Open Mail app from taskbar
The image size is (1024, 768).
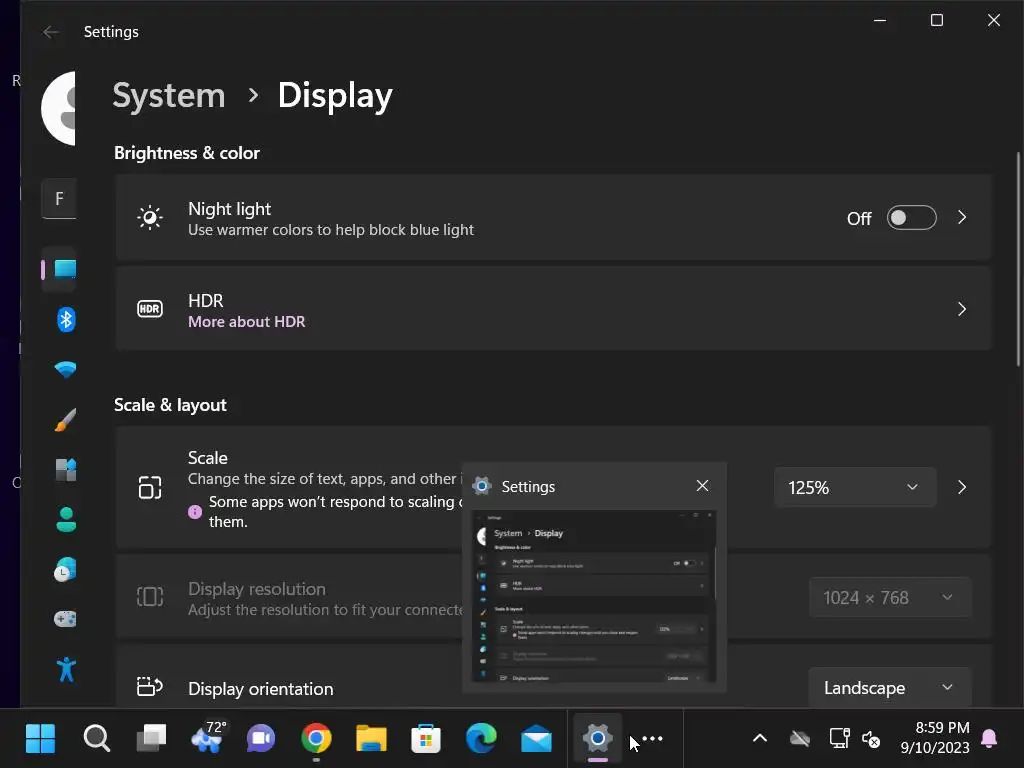(x=536, y=739)
